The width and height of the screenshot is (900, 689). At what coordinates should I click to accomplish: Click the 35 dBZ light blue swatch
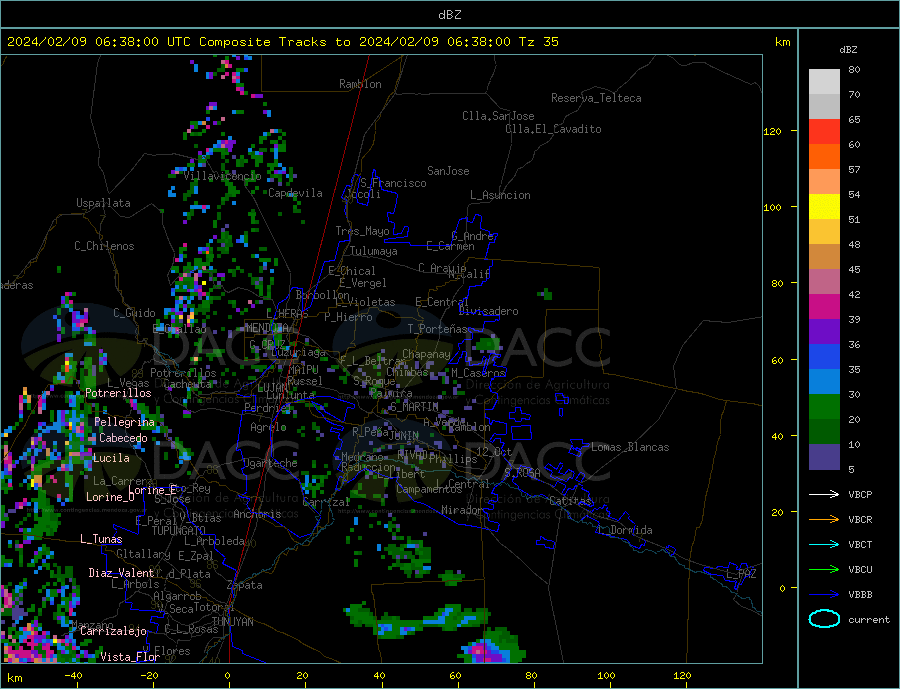[824, 382]
